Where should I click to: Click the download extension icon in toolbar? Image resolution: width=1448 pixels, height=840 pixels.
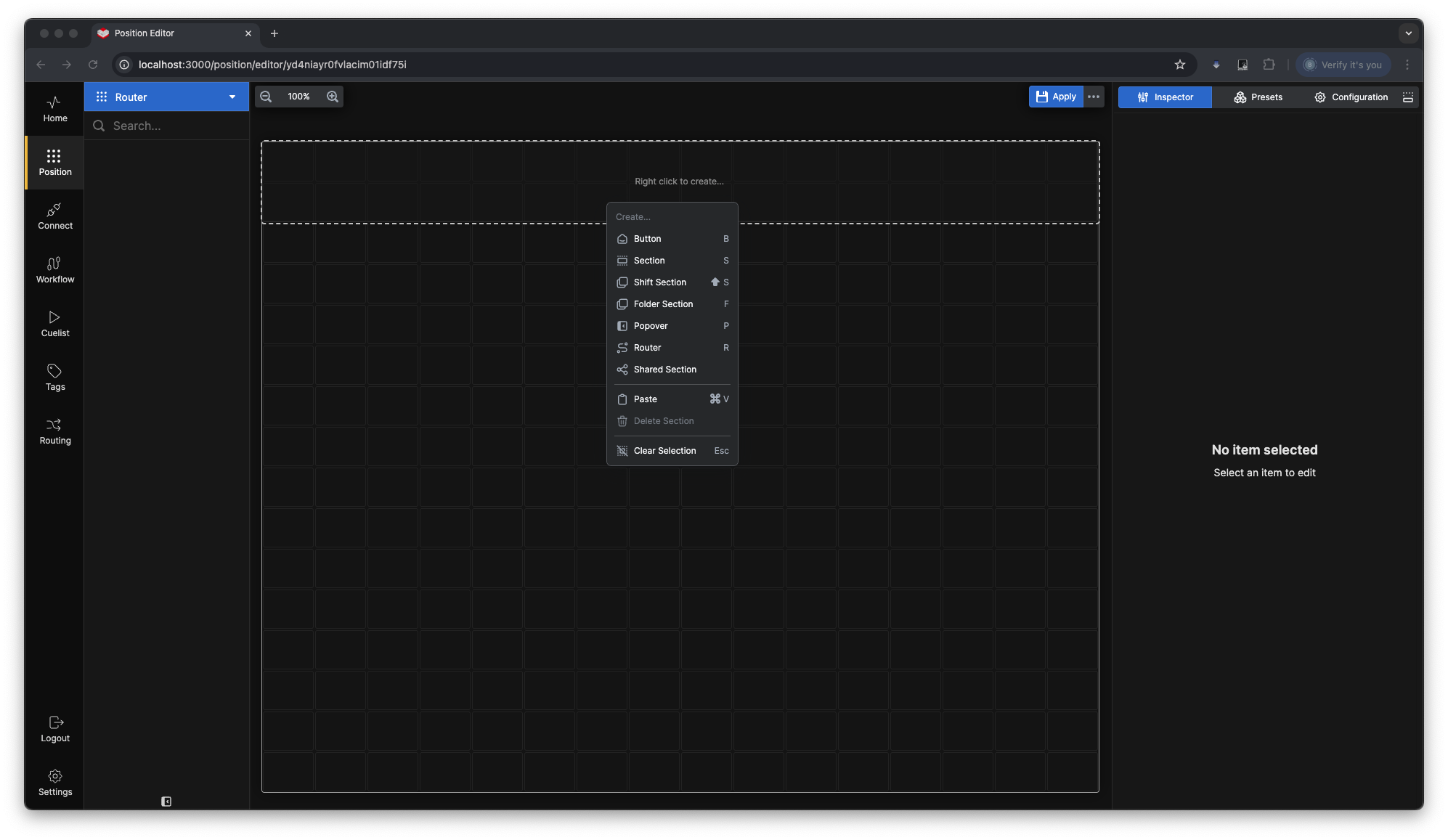1216,65
